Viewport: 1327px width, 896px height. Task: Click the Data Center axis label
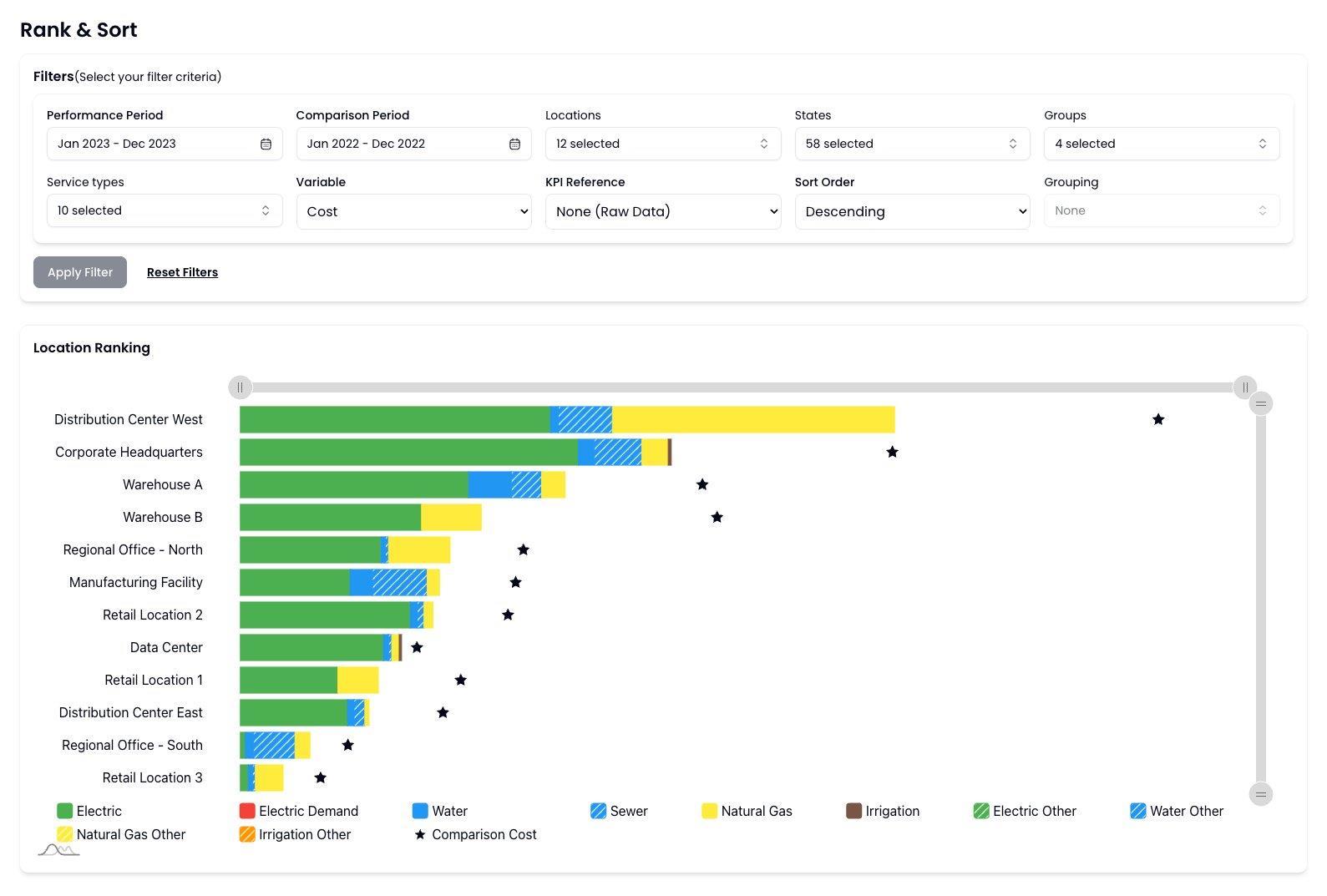166,647
